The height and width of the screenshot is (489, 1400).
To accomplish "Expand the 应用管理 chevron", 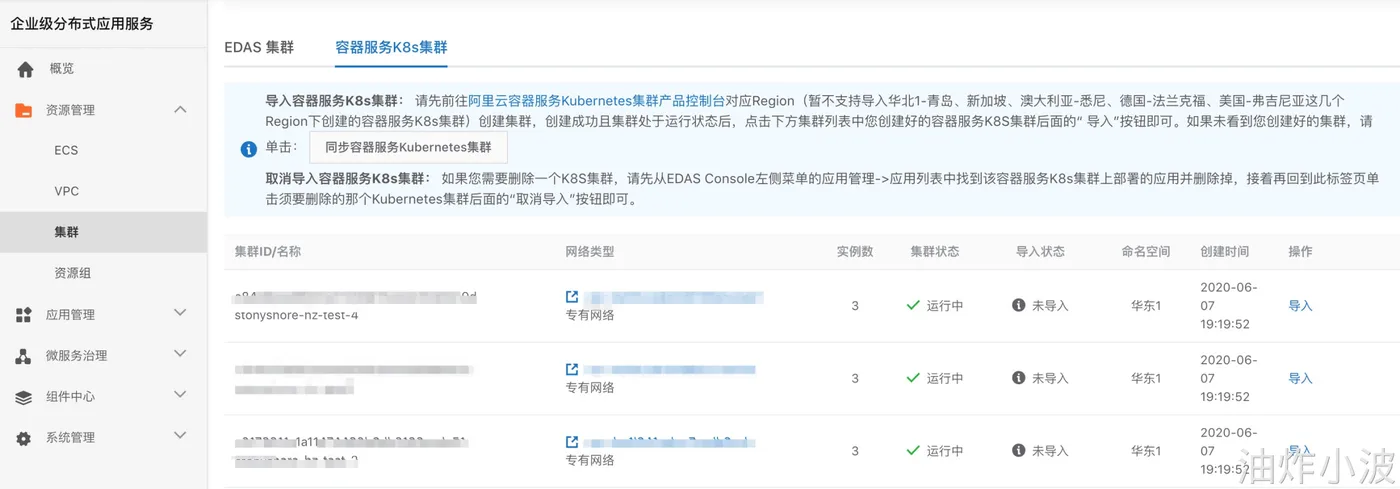I will tap(180, 314).
